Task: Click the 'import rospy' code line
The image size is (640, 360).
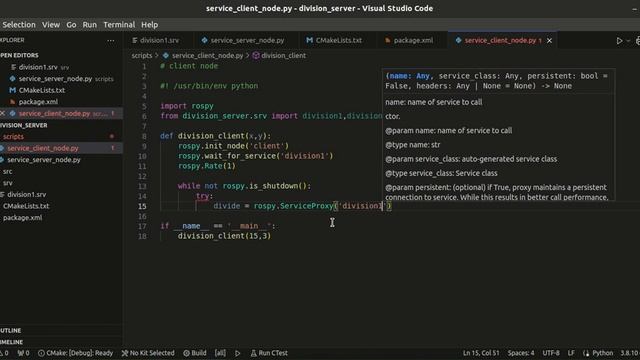Action: (x=187, y=106)
